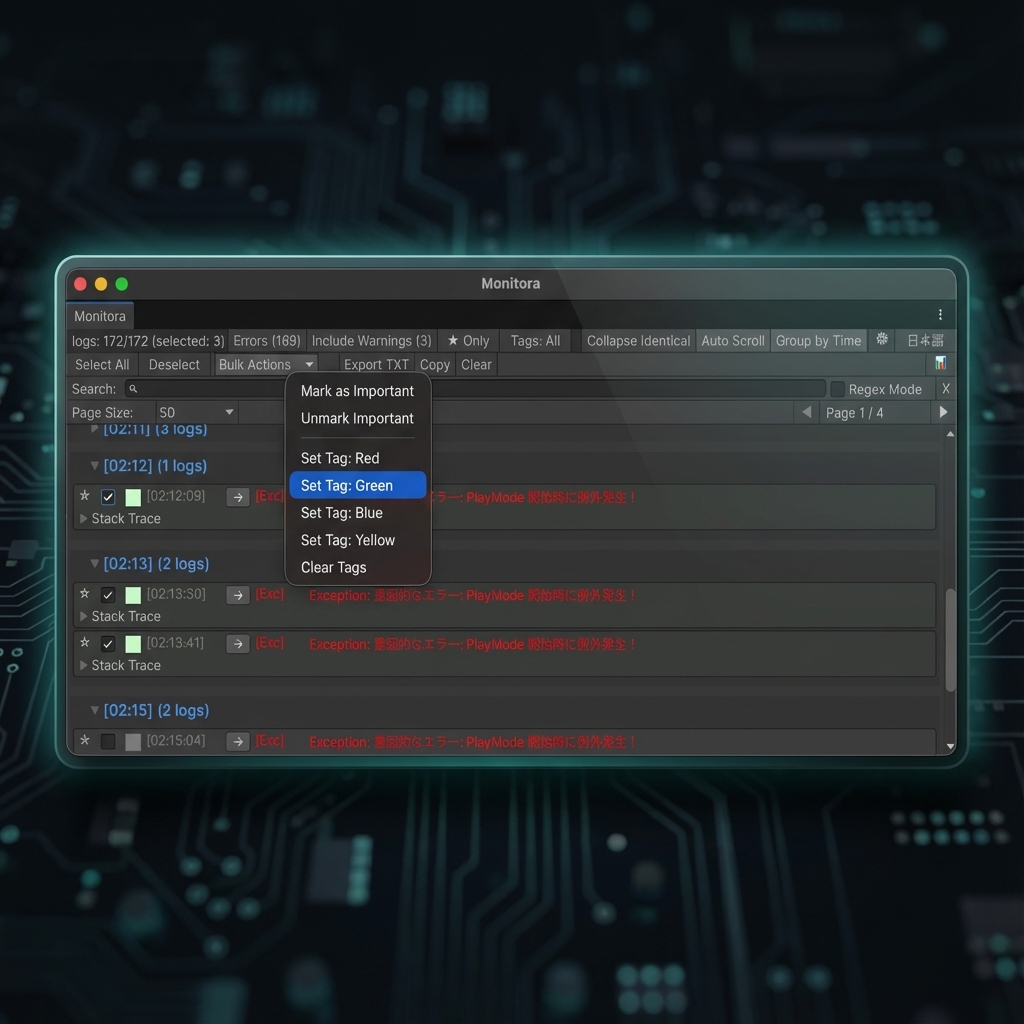Viewport: 1024px width, 1024px height.
Task: Uncheck the 02:13:41 log checkbox
Action: pos(108,644)
